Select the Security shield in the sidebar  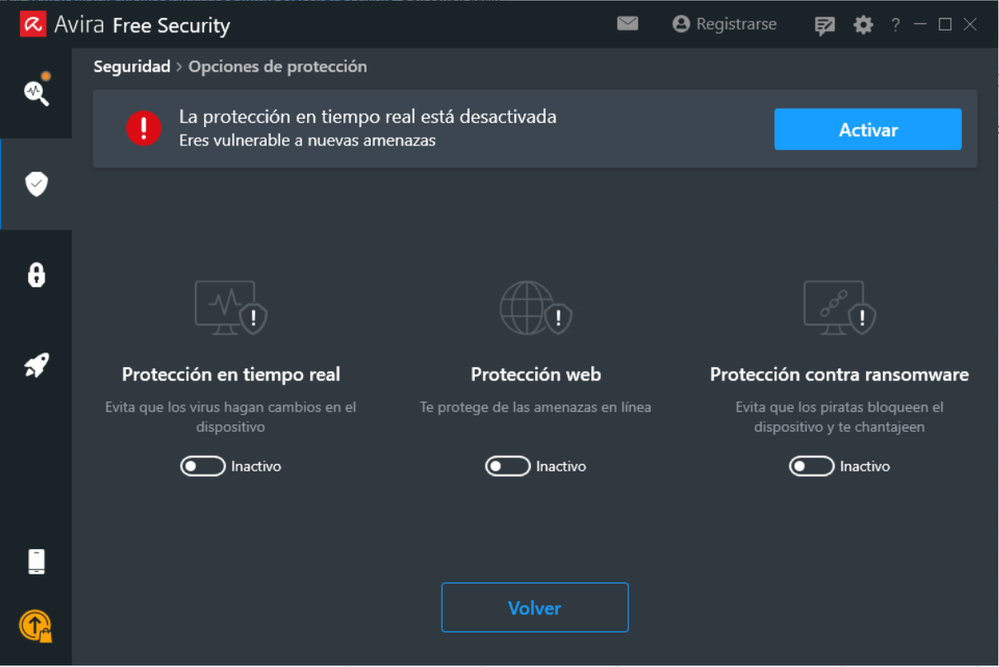(36, 183)
